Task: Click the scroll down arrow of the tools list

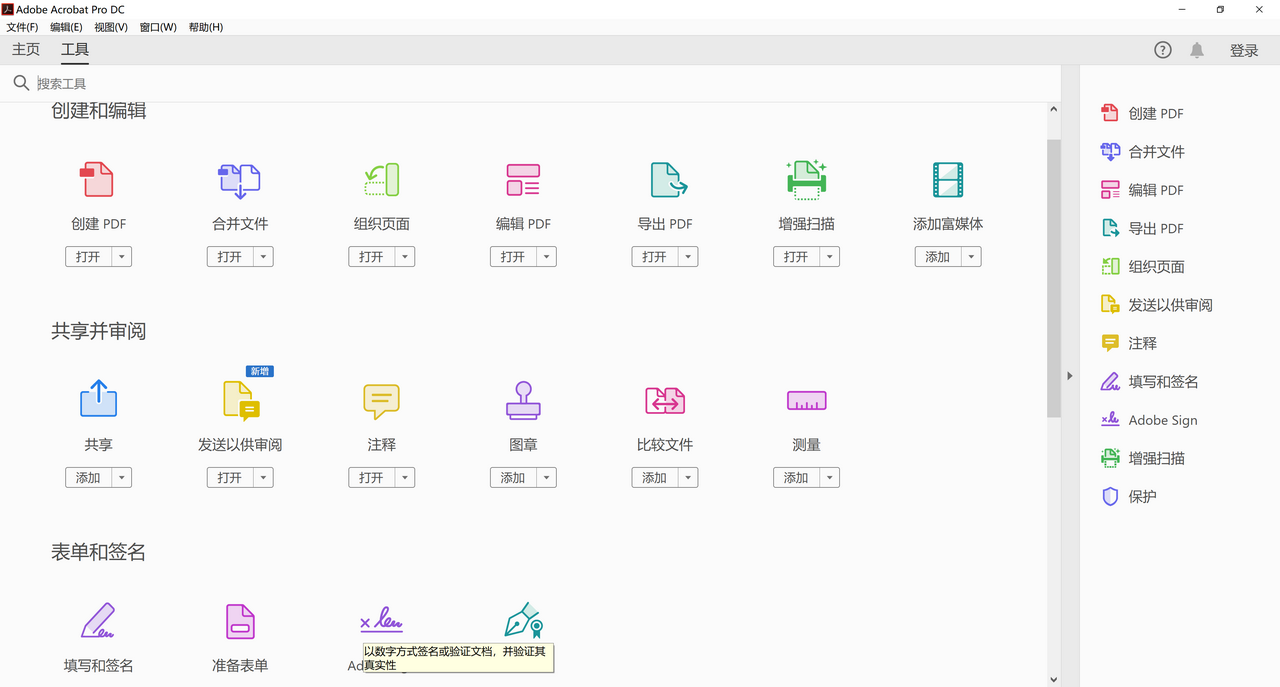Action: click(1054, 679)
